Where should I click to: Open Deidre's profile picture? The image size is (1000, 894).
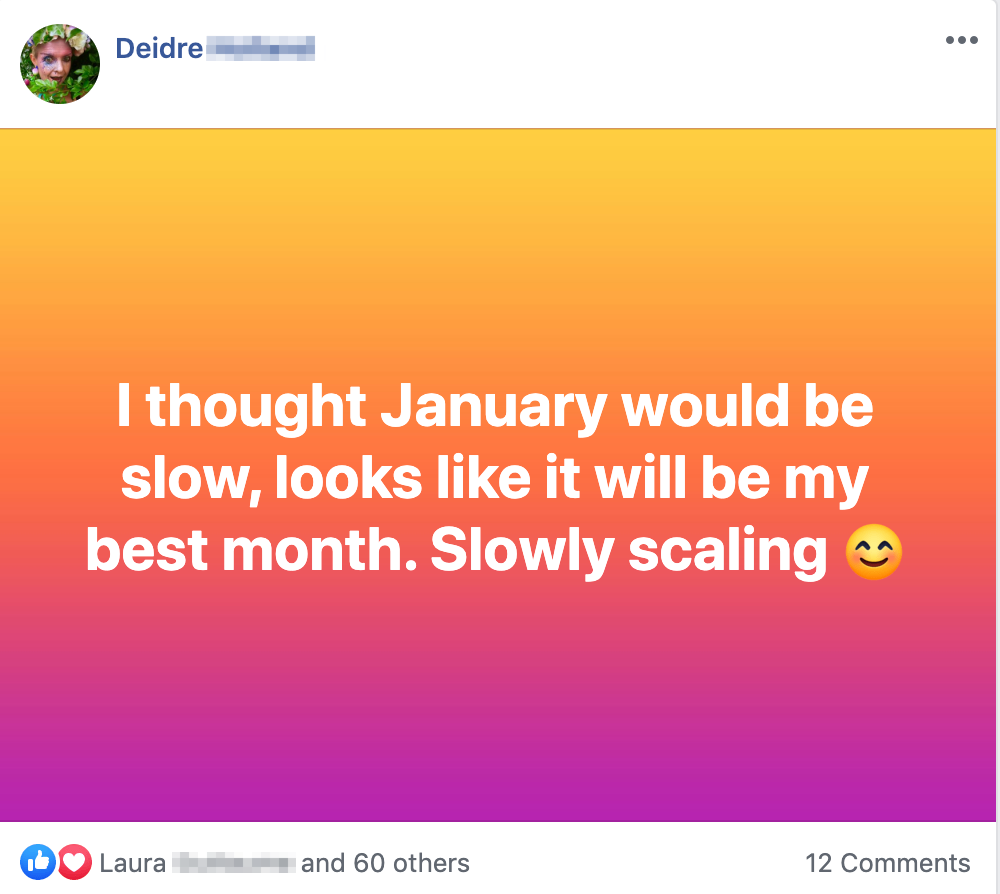tap(60, 64)
